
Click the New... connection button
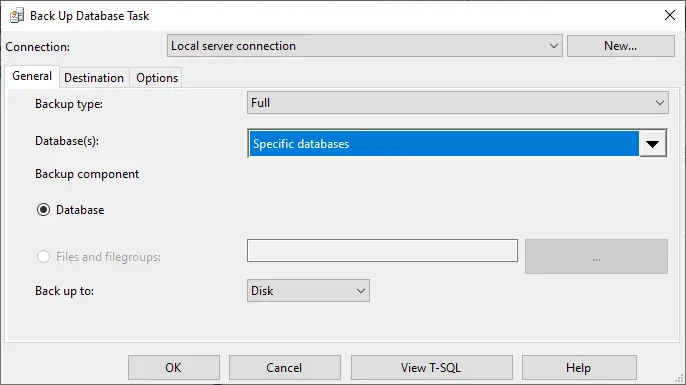[620, 46]
